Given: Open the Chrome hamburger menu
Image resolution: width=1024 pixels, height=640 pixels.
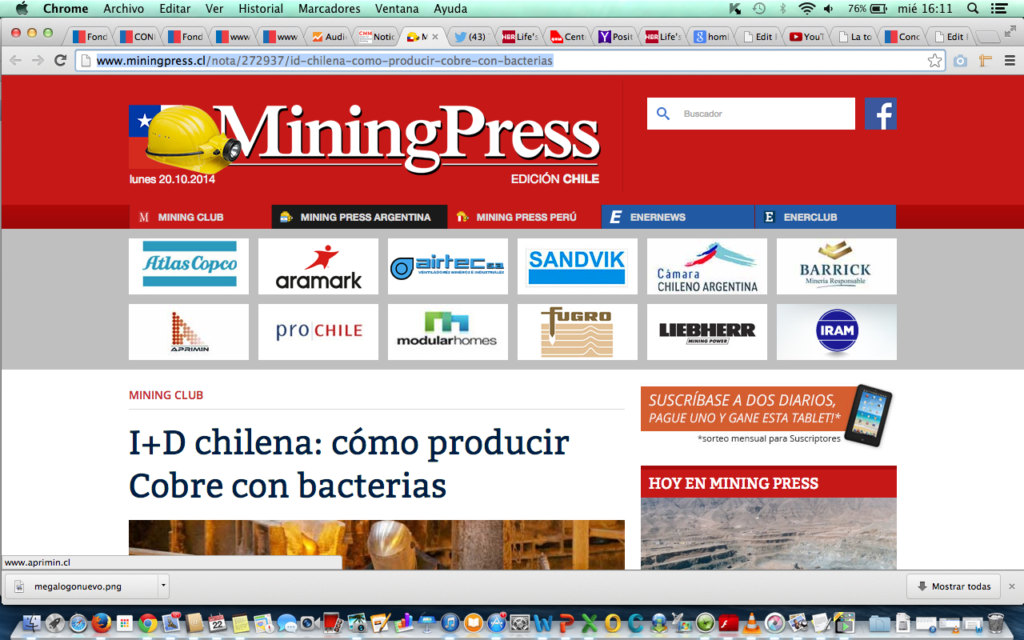Looking at the screenshot, I should click(1009, 61).
